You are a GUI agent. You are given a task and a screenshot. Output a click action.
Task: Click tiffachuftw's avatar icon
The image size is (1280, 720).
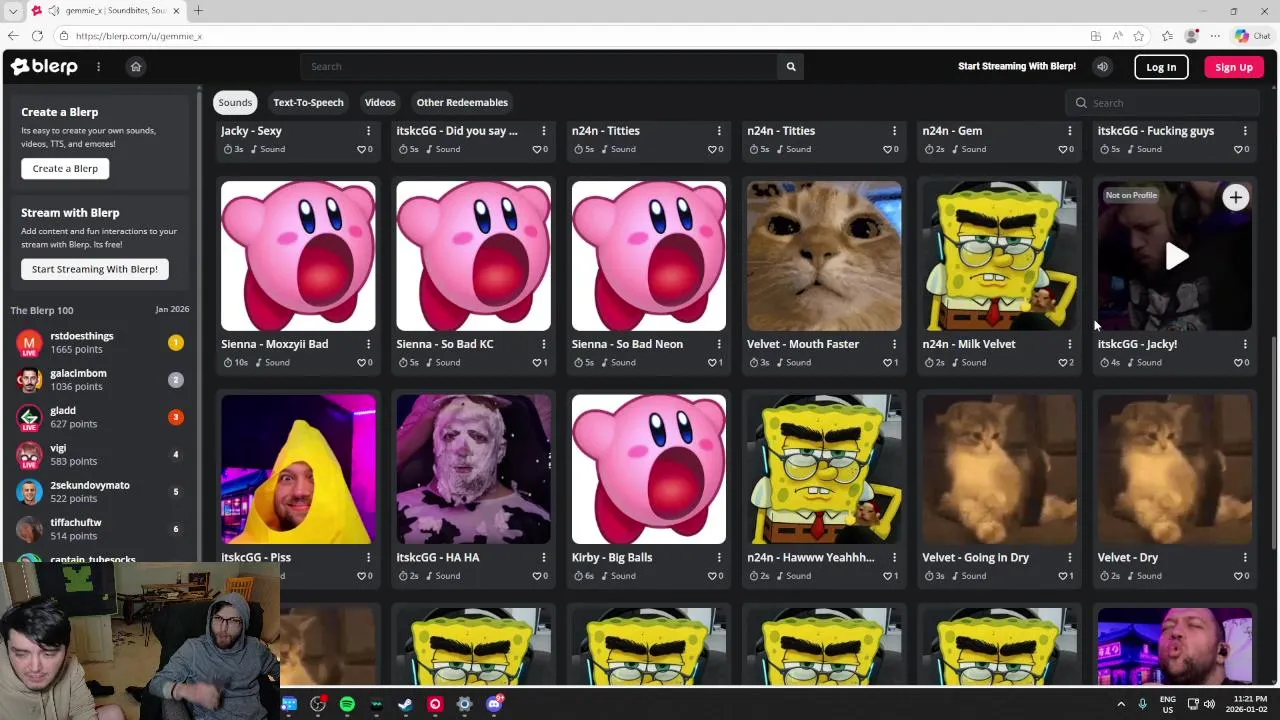30,529
